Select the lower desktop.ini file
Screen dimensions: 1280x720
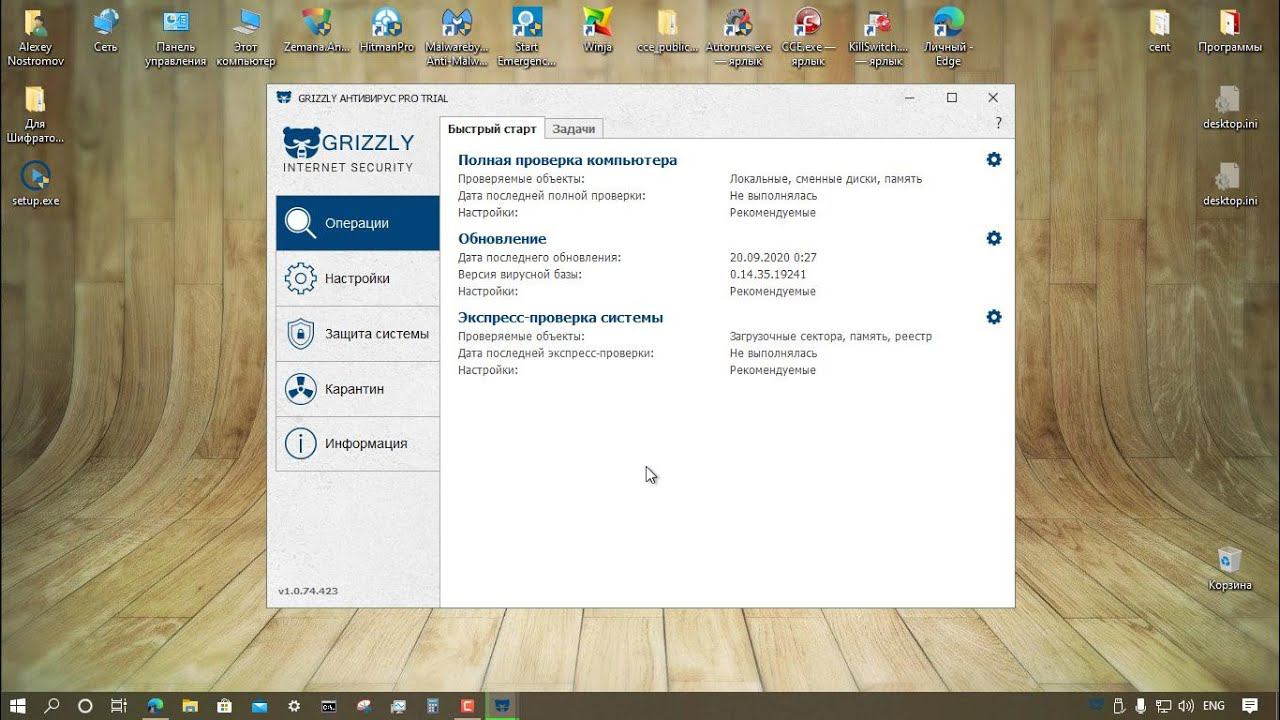[1230, 185]
